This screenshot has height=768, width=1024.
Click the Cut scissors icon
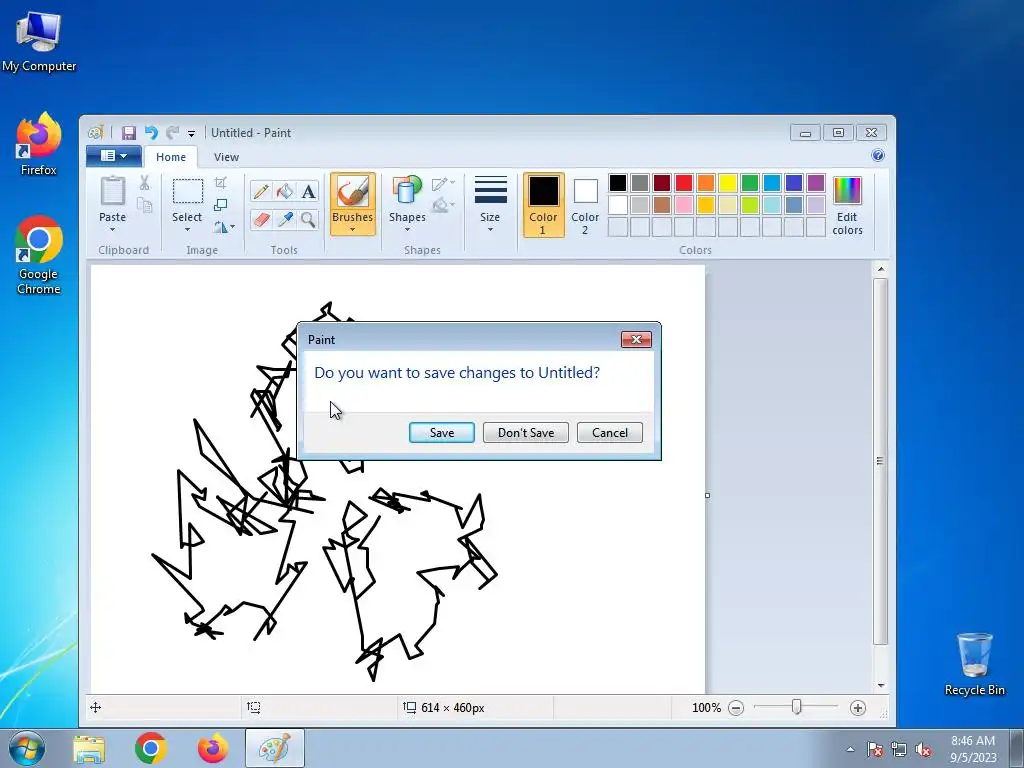pyautogui.click(x=144, y=183)
